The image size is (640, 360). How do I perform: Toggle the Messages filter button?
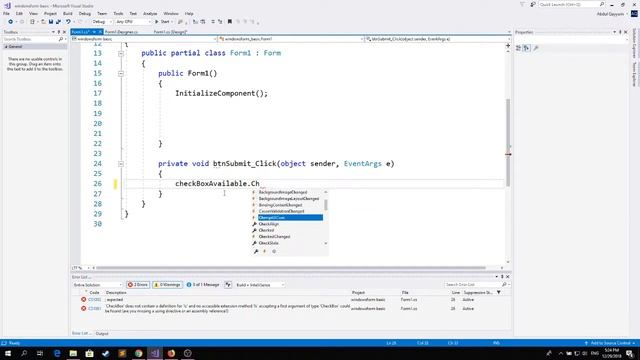click(203, 285)
